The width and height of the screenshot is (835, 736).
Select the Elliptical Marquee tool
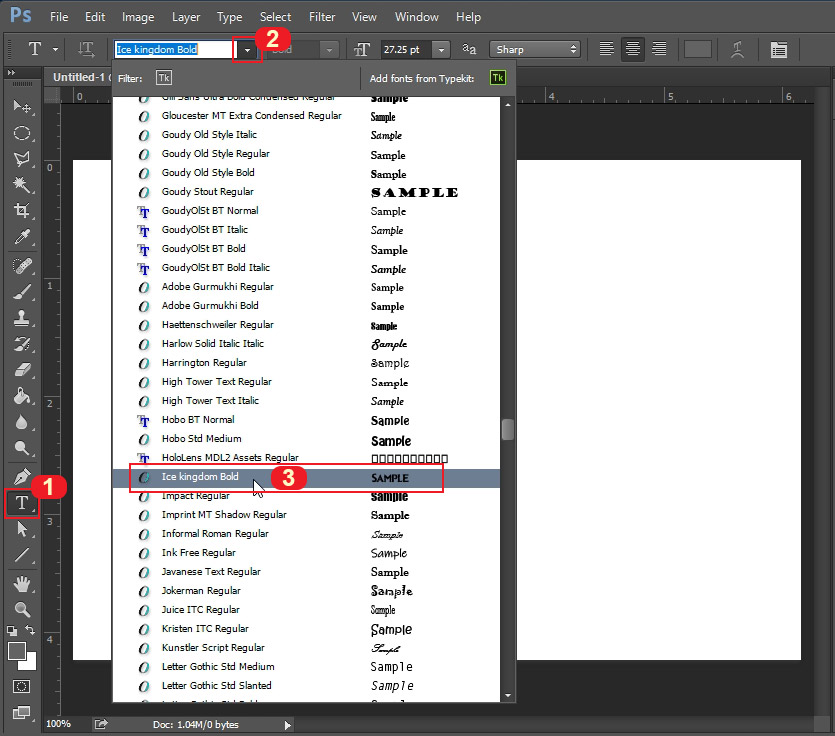click(x=22, y=133)
